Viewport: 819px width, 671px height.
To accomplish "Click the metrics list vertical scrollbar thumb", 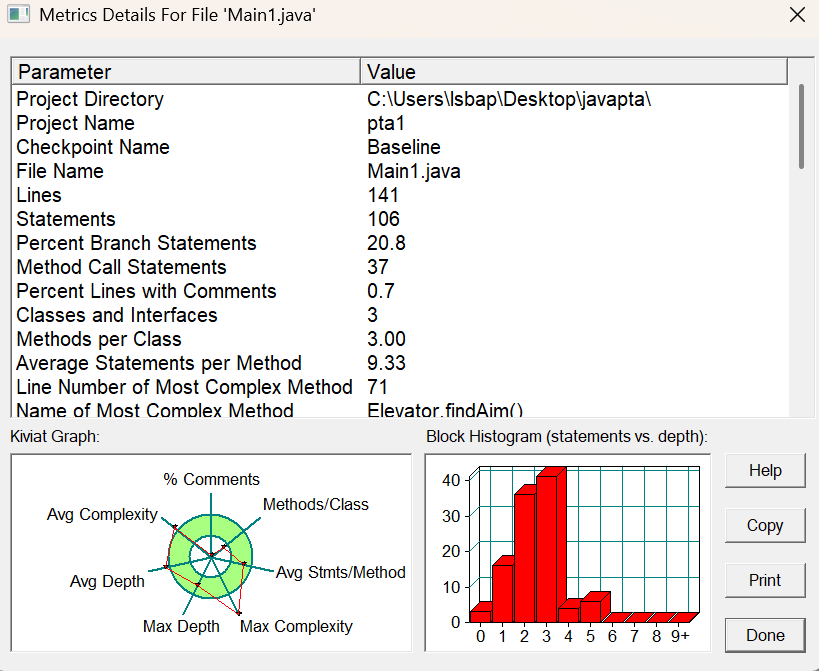I will [801, 126].
